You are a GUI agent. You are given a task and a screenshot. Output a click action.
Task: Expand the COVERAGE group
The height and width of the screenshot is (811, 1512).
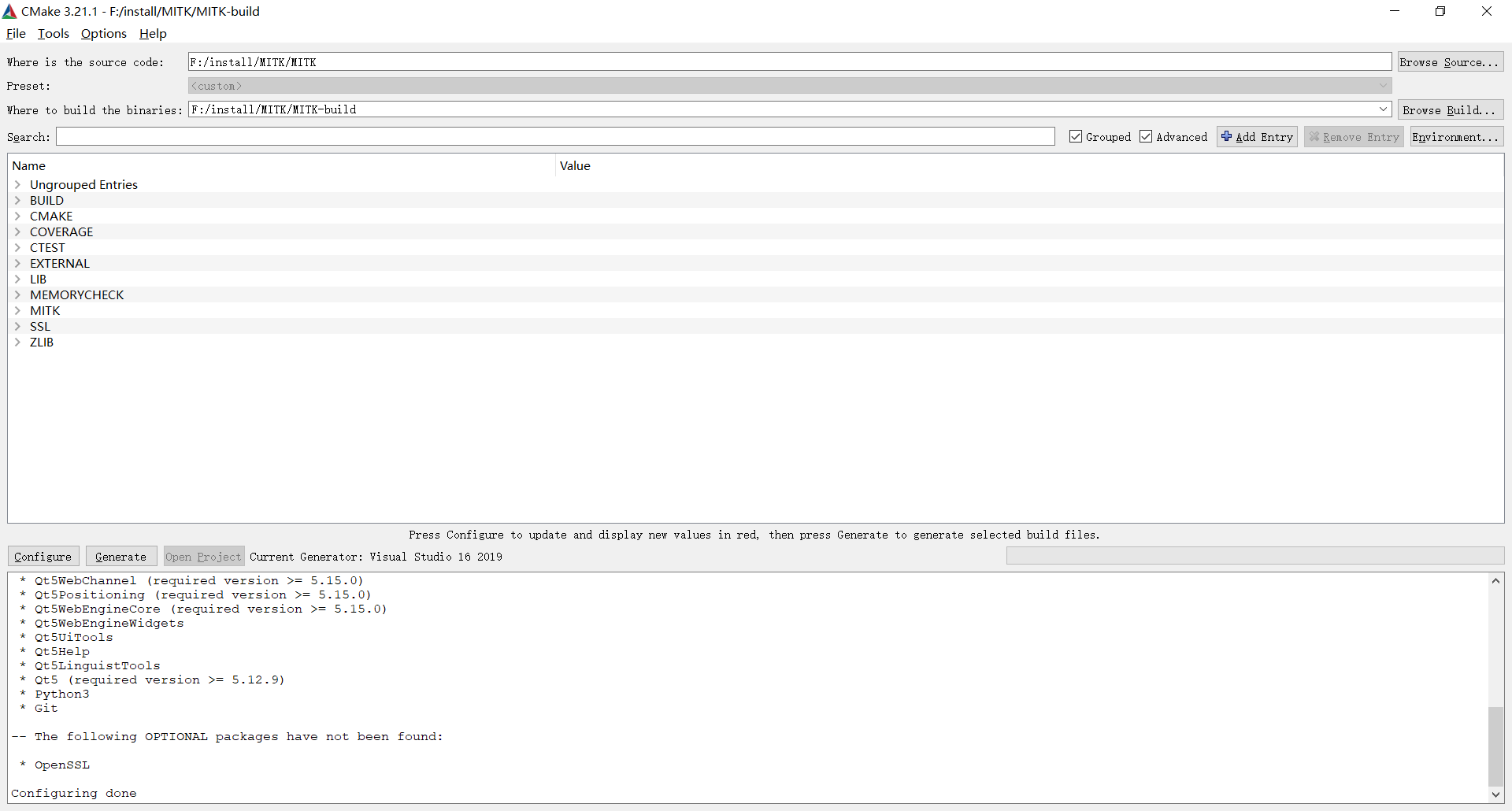(x=17, y=231)
